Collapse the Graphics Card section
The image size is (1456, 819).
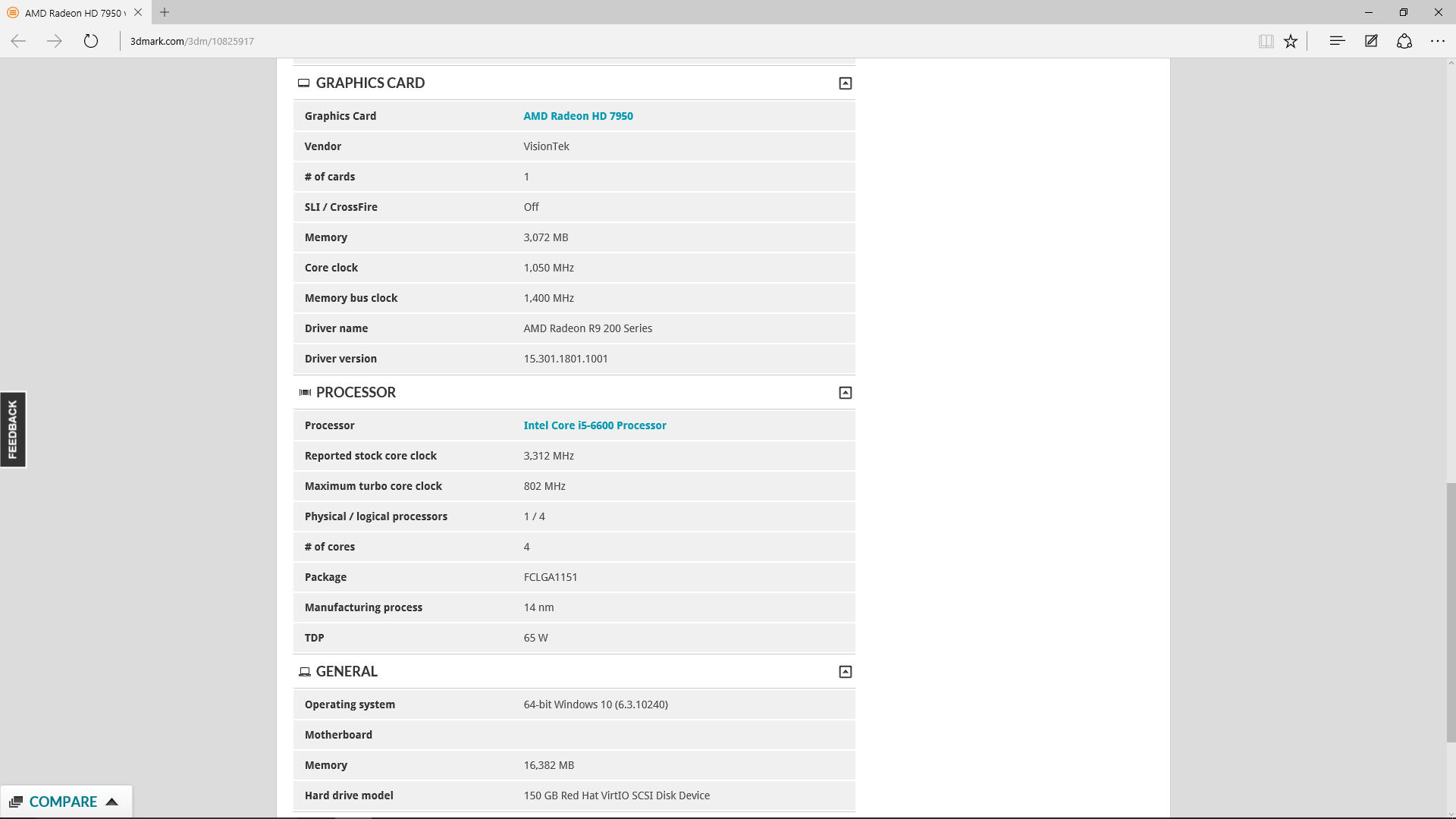[x=846, y=83]
